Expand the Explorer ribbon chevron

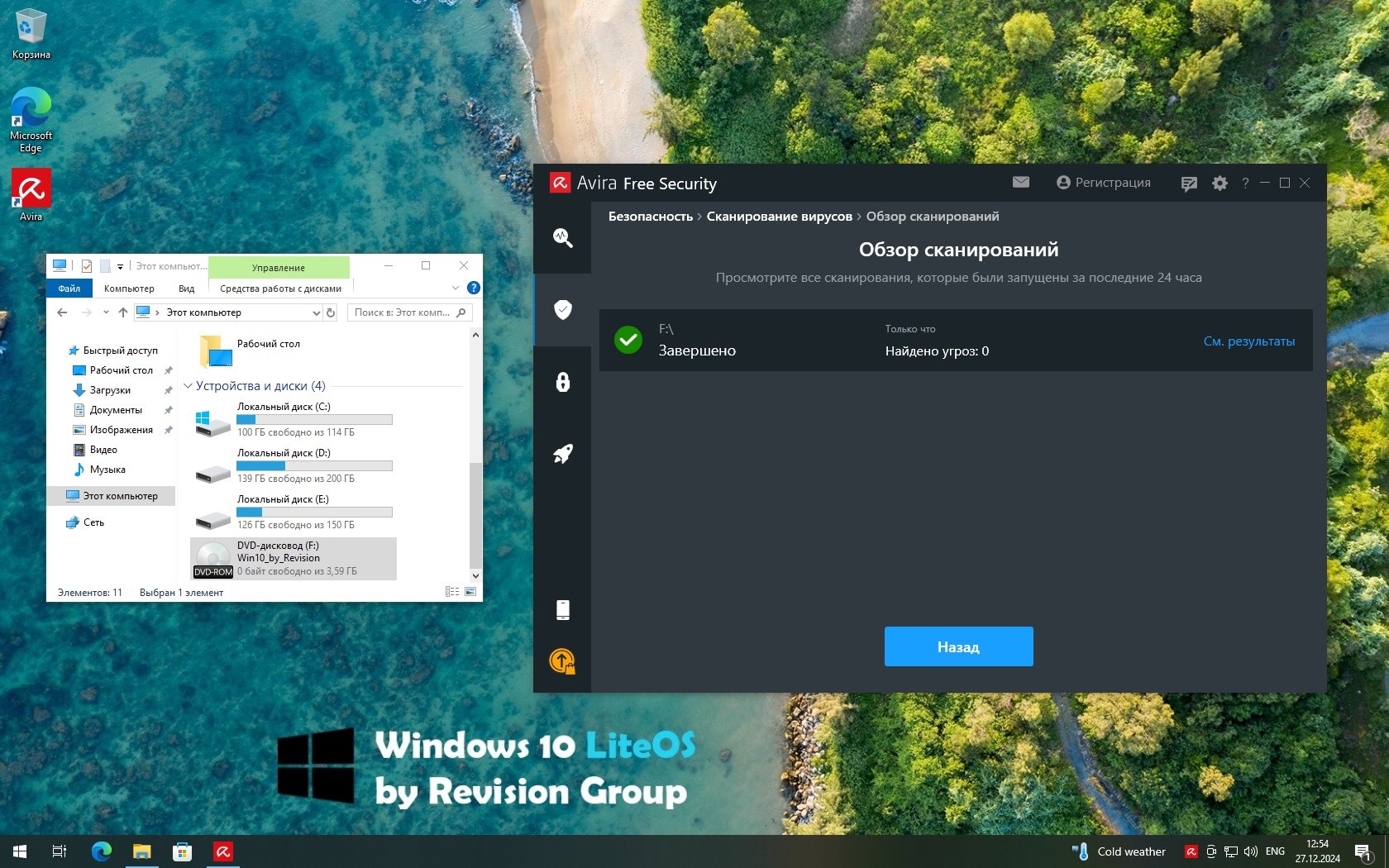click(x=455, y=288)
